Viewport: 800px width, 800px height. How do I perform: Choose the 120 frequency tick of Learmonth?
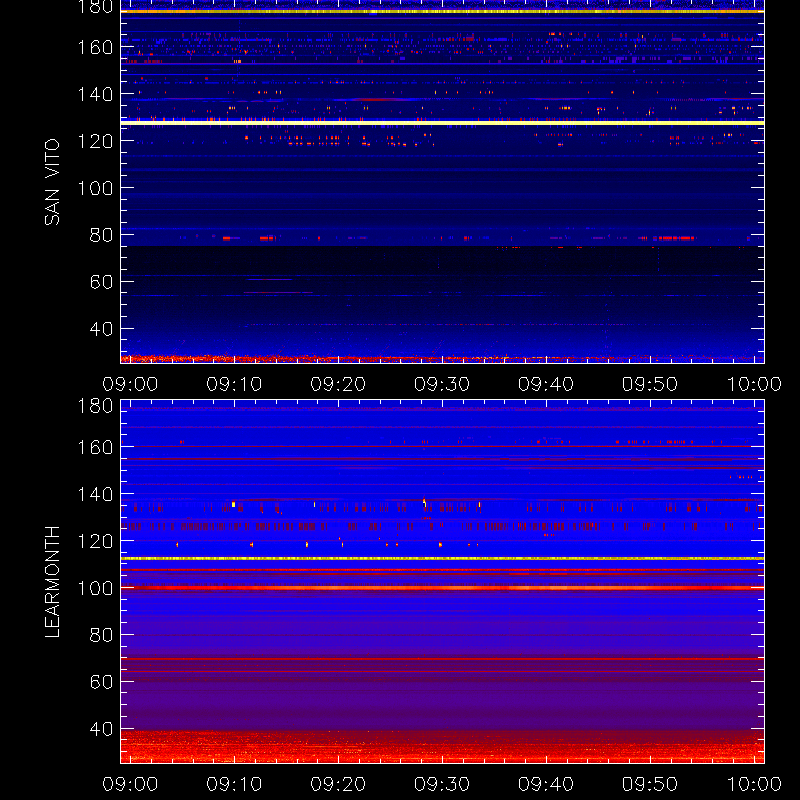click(x=95, y=541)
